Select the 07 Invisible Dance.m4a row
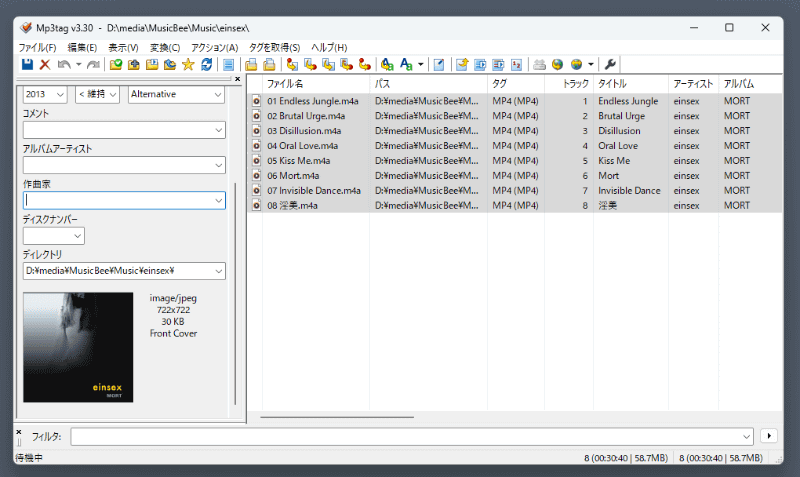800x477 pixels. (515, 191)
